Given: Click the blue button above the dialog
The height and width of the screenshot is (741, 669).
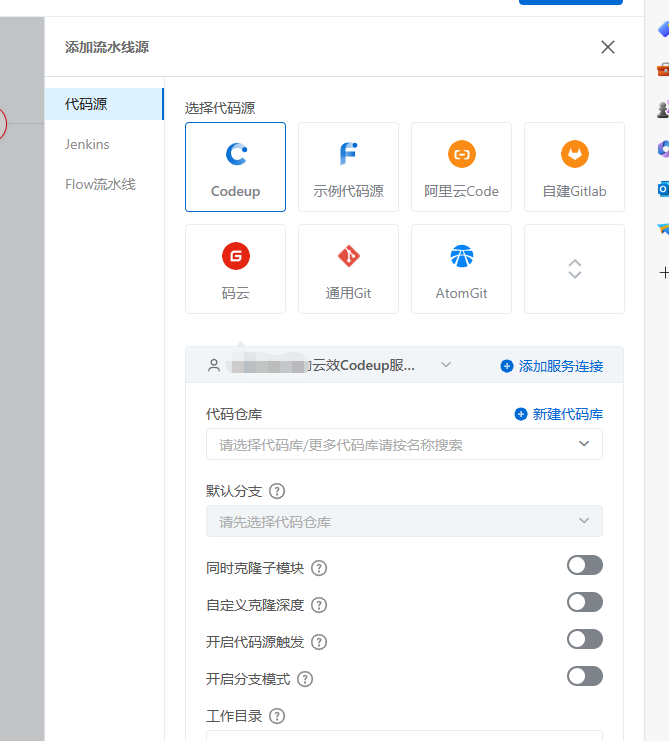Looking at the screenshot, I should point(571,2).
